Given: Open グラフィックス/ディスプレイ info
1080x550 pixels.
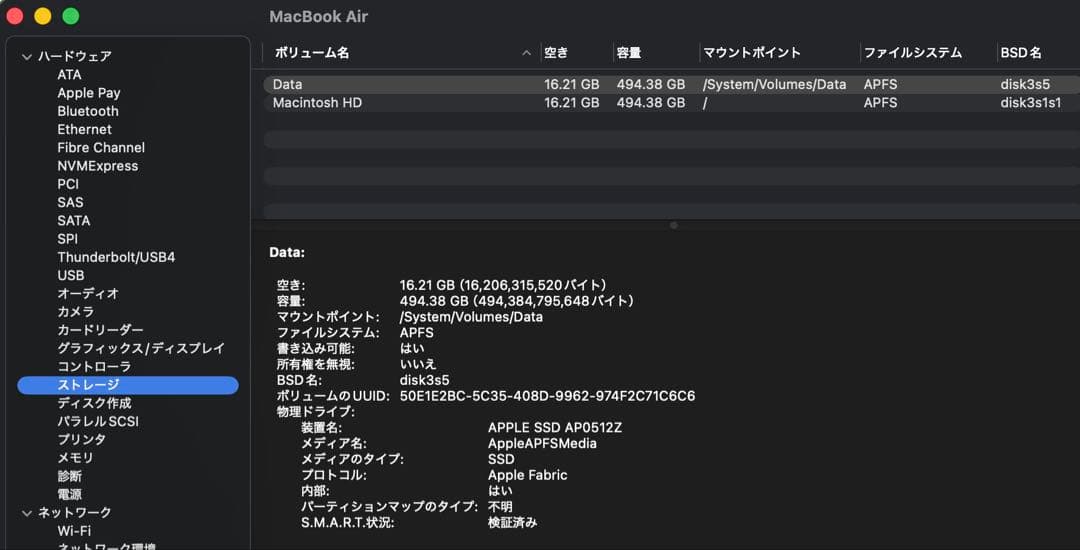Looking at the screenshot, I should [141, 348].
